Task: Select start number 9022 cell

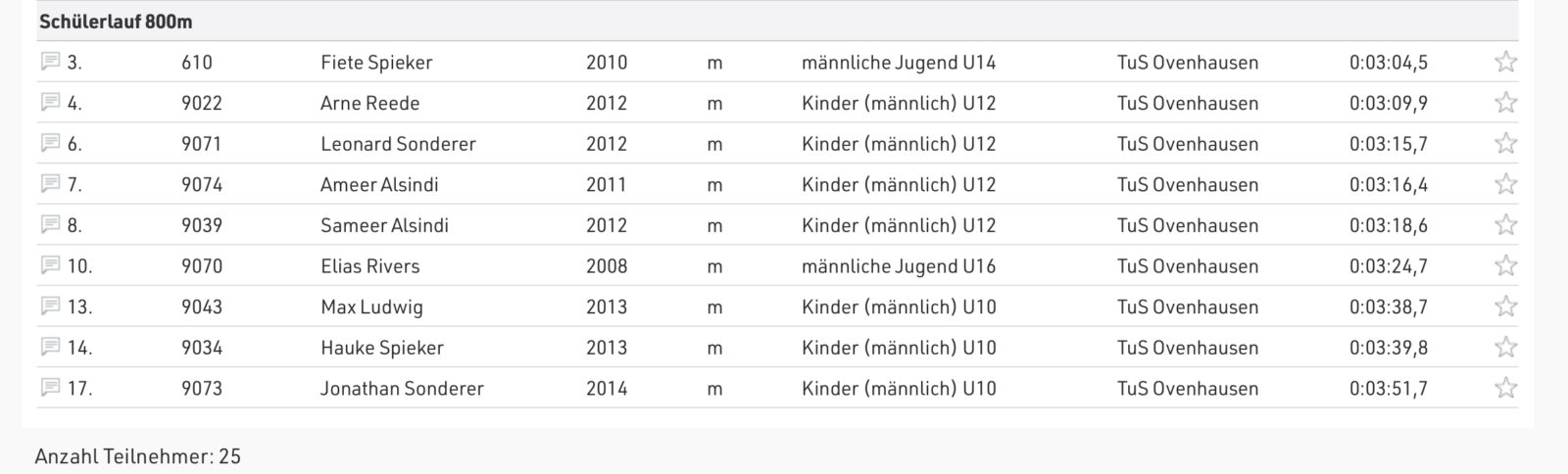Action: click(202, 103)
